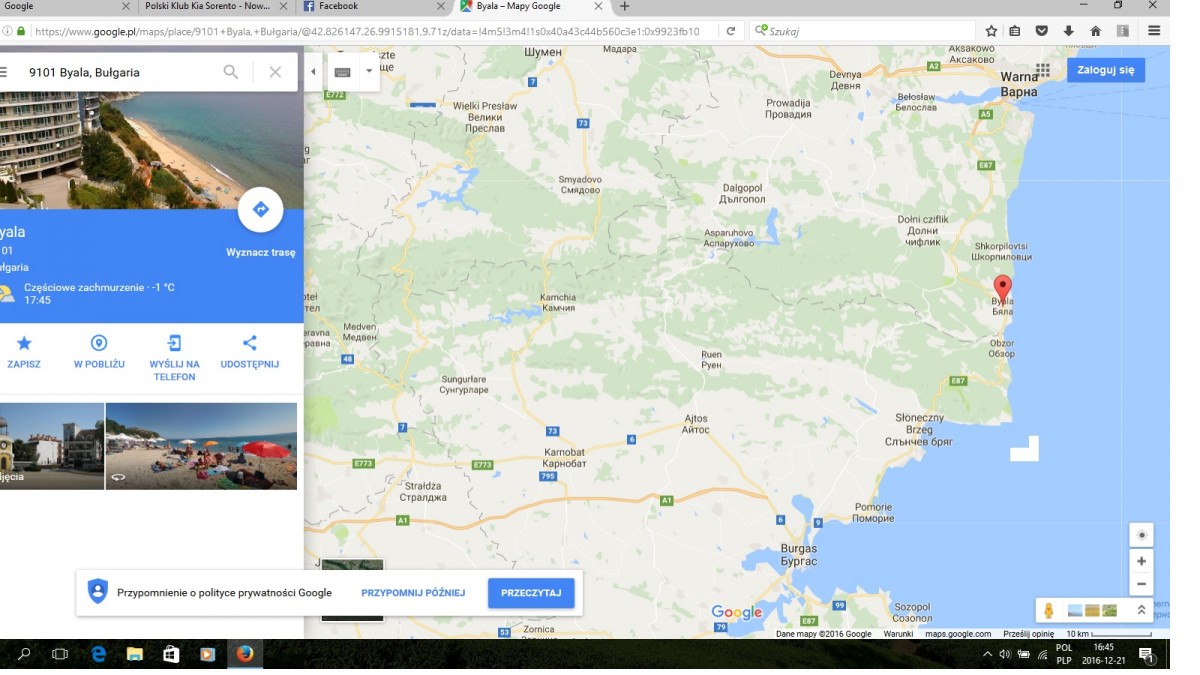Zoom in on the map
The width and height of the screenshot is (1200, 675).
tap(1141, 561)
